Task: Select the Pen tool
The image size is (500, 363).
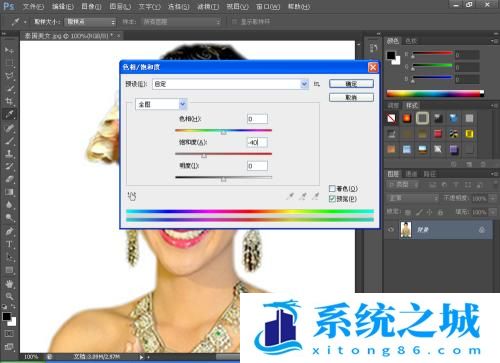Action: pyautogui.click(x=9, y=231)
